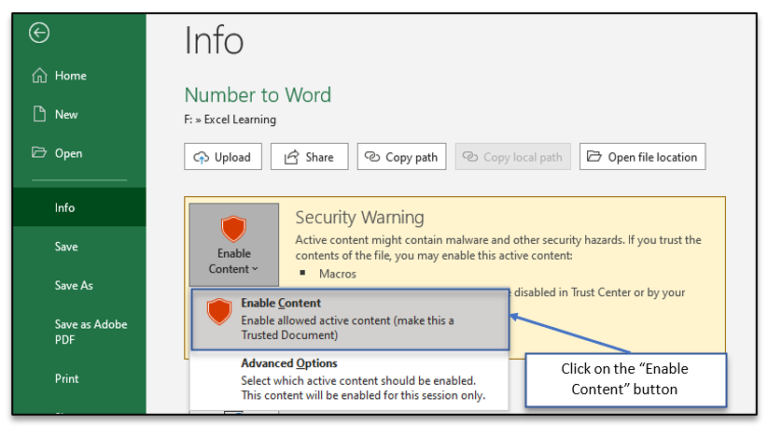Click the New blank document icon
The image size is (768, 426).
click(x=40, y=114)
